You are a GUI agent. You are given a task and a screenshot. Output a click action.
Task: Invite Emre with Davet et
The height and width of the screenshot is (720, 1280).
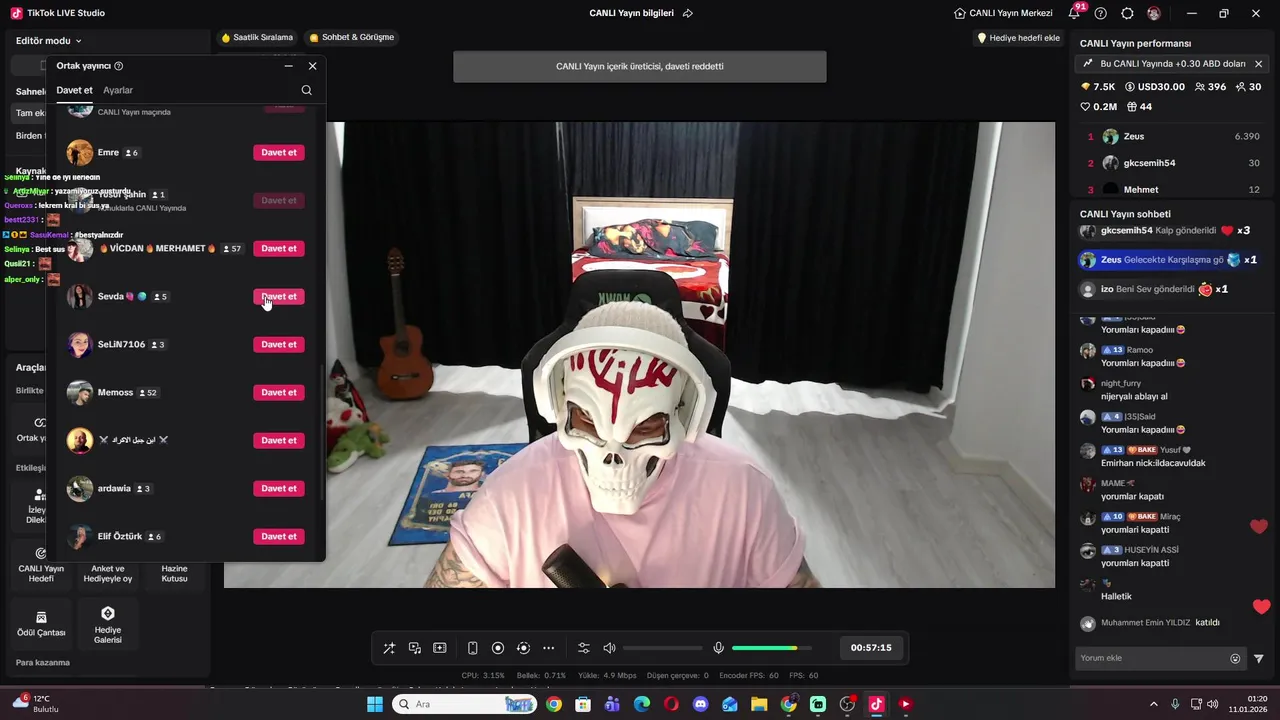[x=279, y=152]
